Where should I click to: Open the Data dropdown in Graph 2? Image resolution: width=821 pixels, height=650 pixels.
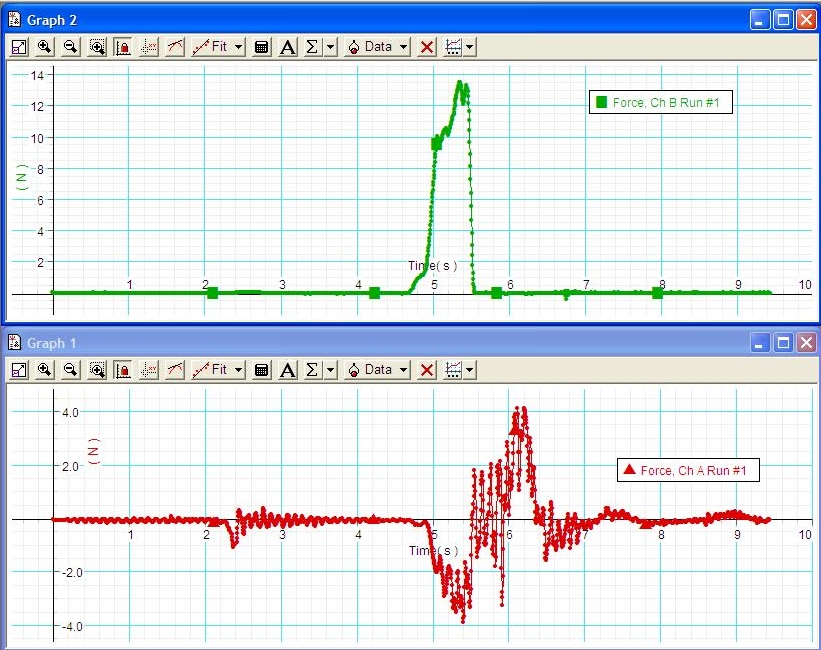[377, 47]
